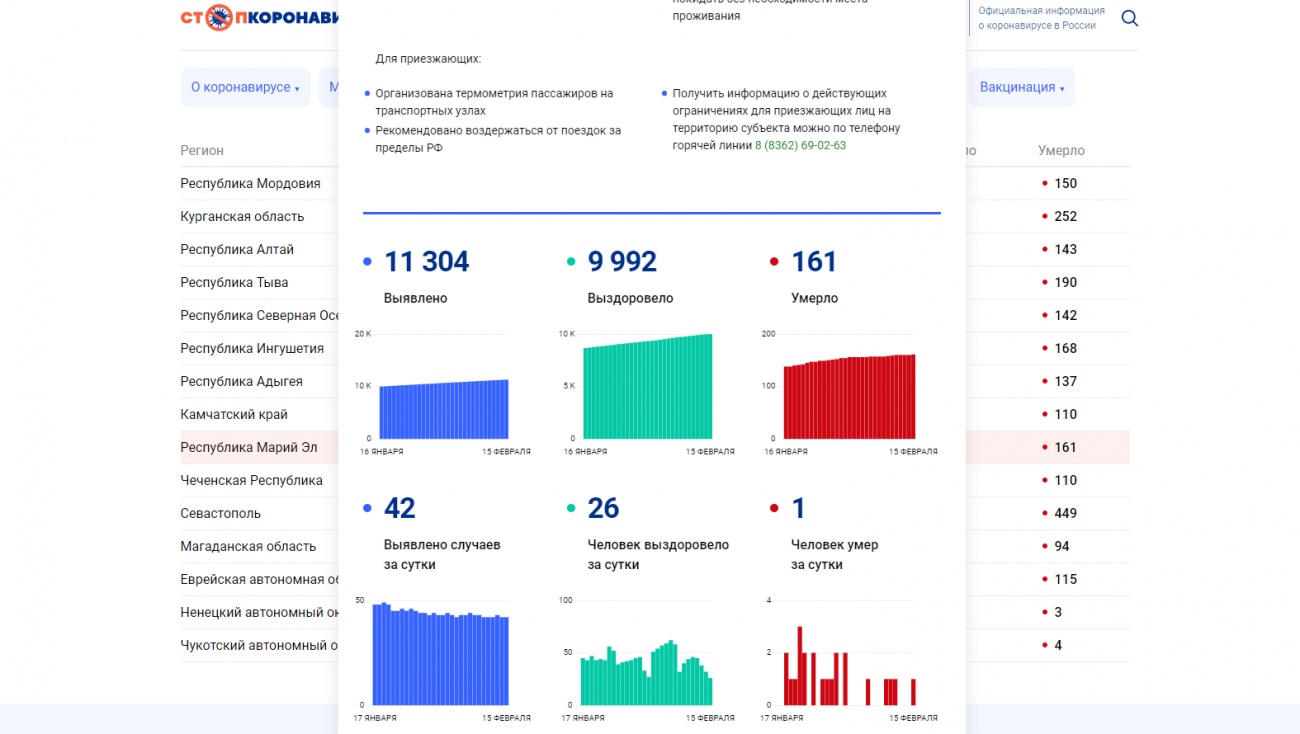Image resolution: width=1300 pixels, height=734 pixels.
Task: Click the blue total detected cases chart
Action: point(443,408)
